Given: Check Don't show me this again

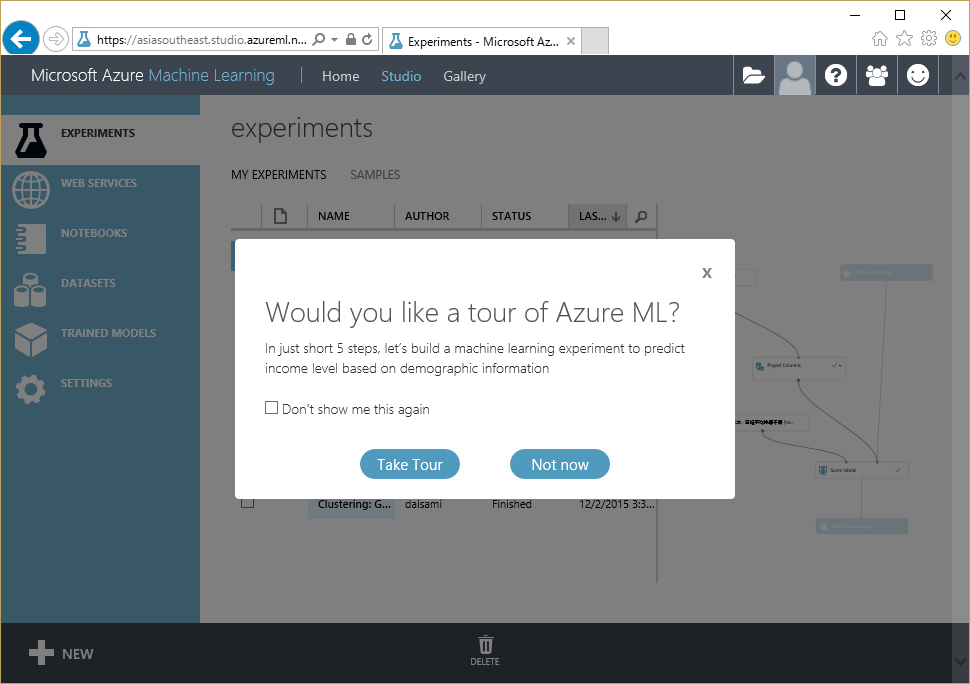Looking at the screenshot, I should coord(272,408).
